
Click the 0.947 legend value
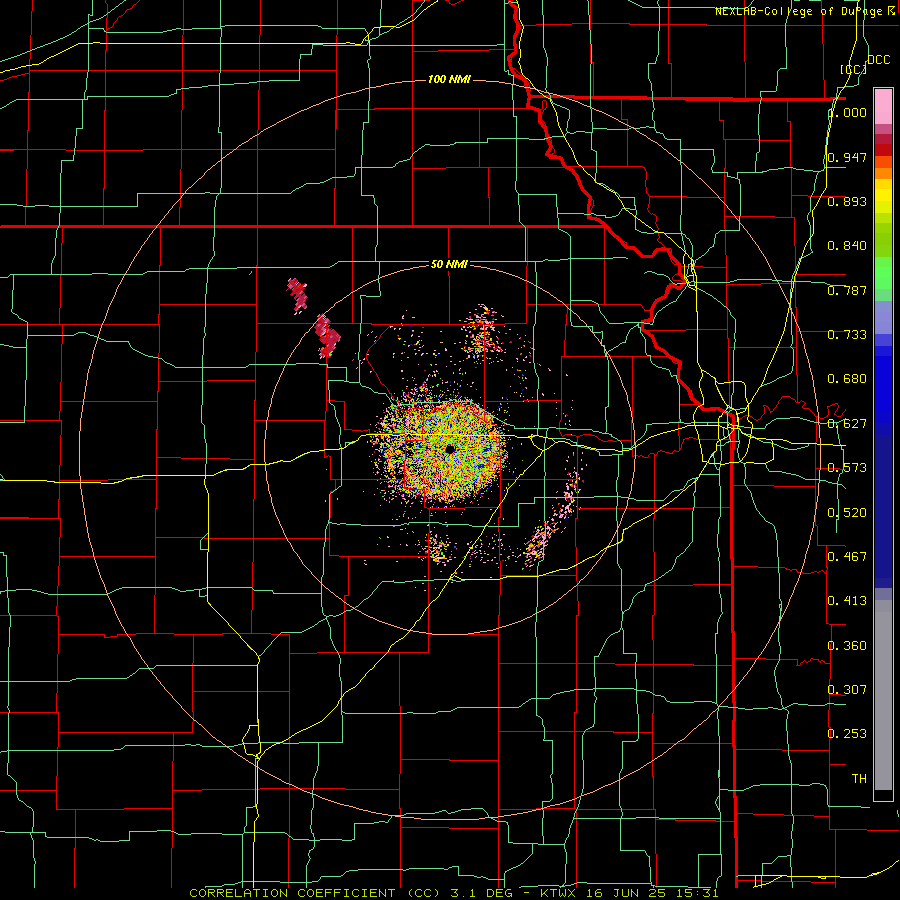[x=847, y=157]
